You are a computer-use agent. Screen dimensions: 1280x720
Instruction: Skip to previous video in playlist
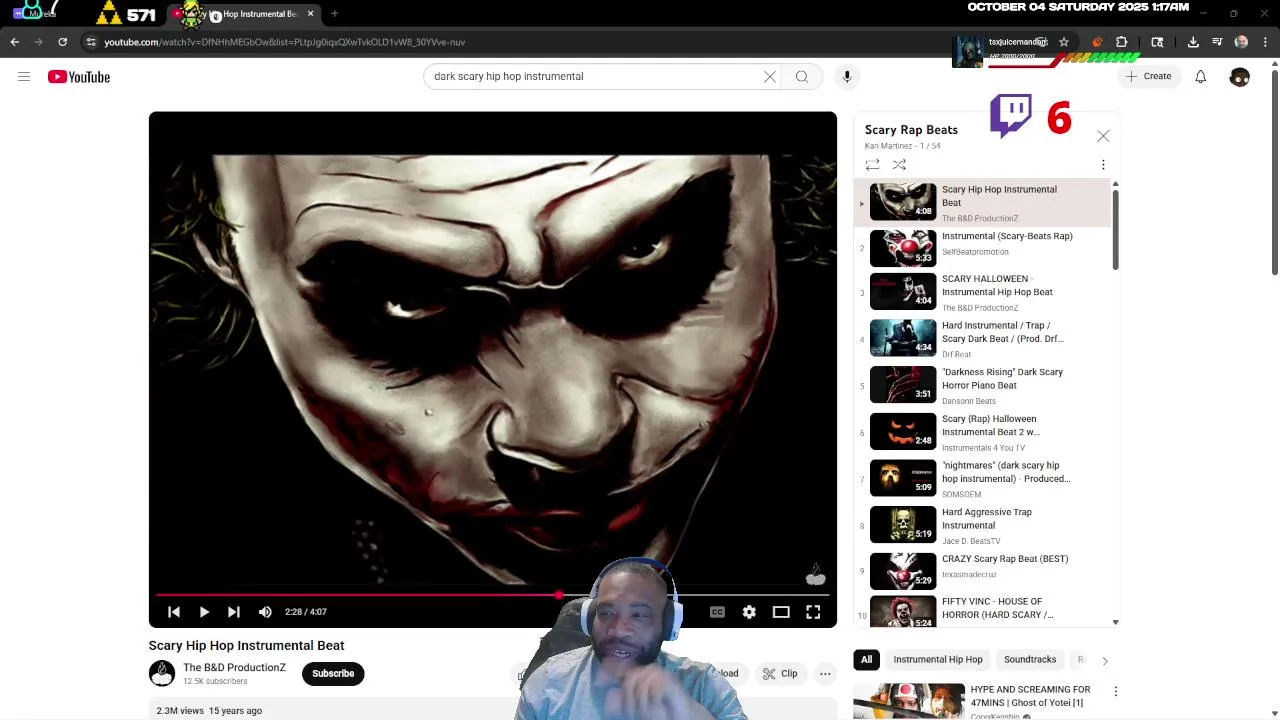174,612
